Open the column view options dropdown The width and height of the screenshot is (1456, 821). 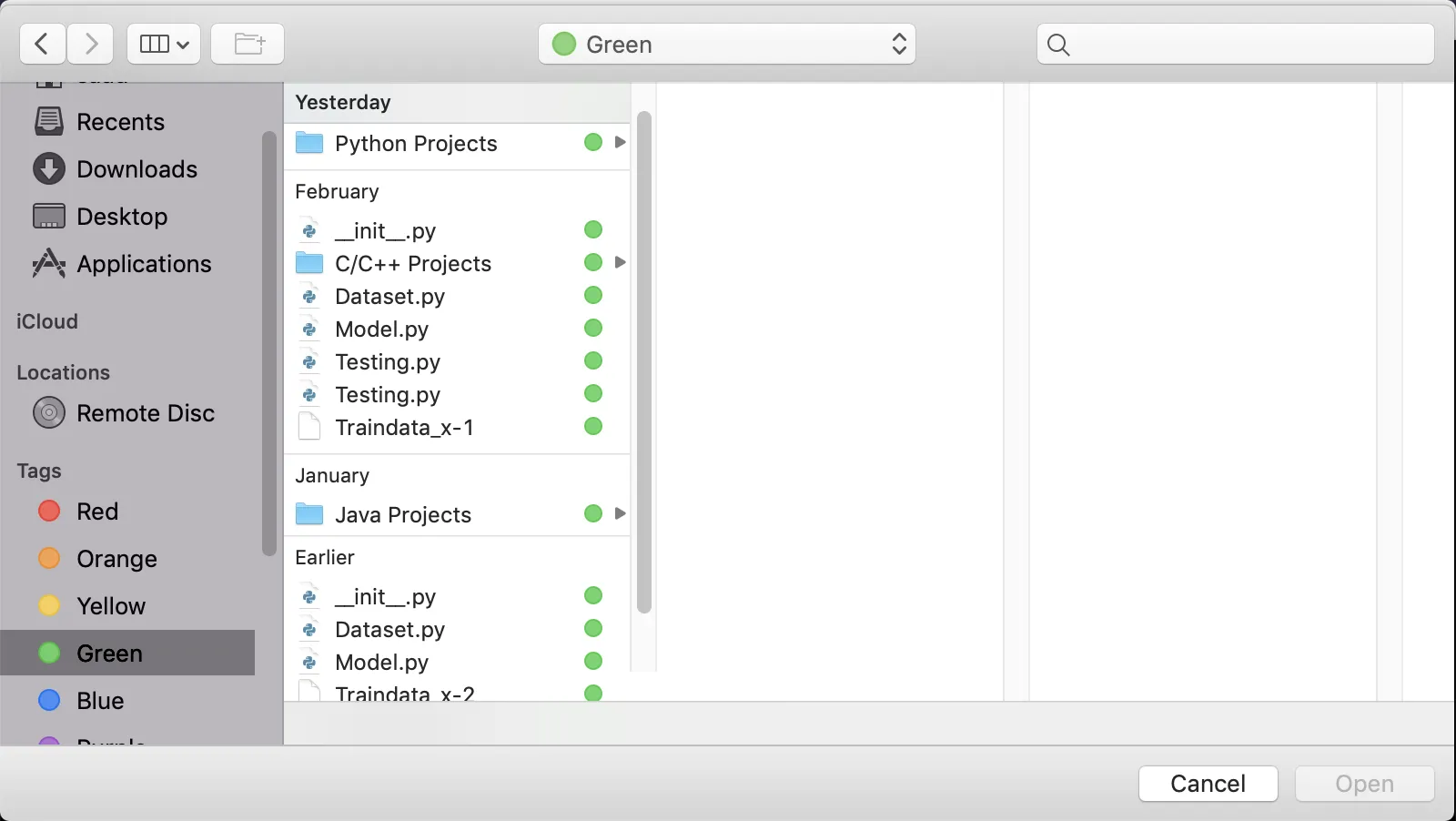tap(164, 44)
